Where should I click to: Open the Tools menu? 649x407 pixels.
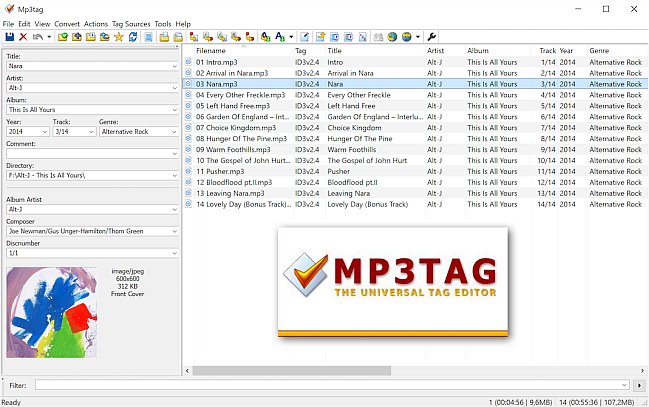[x=163, y=24]
